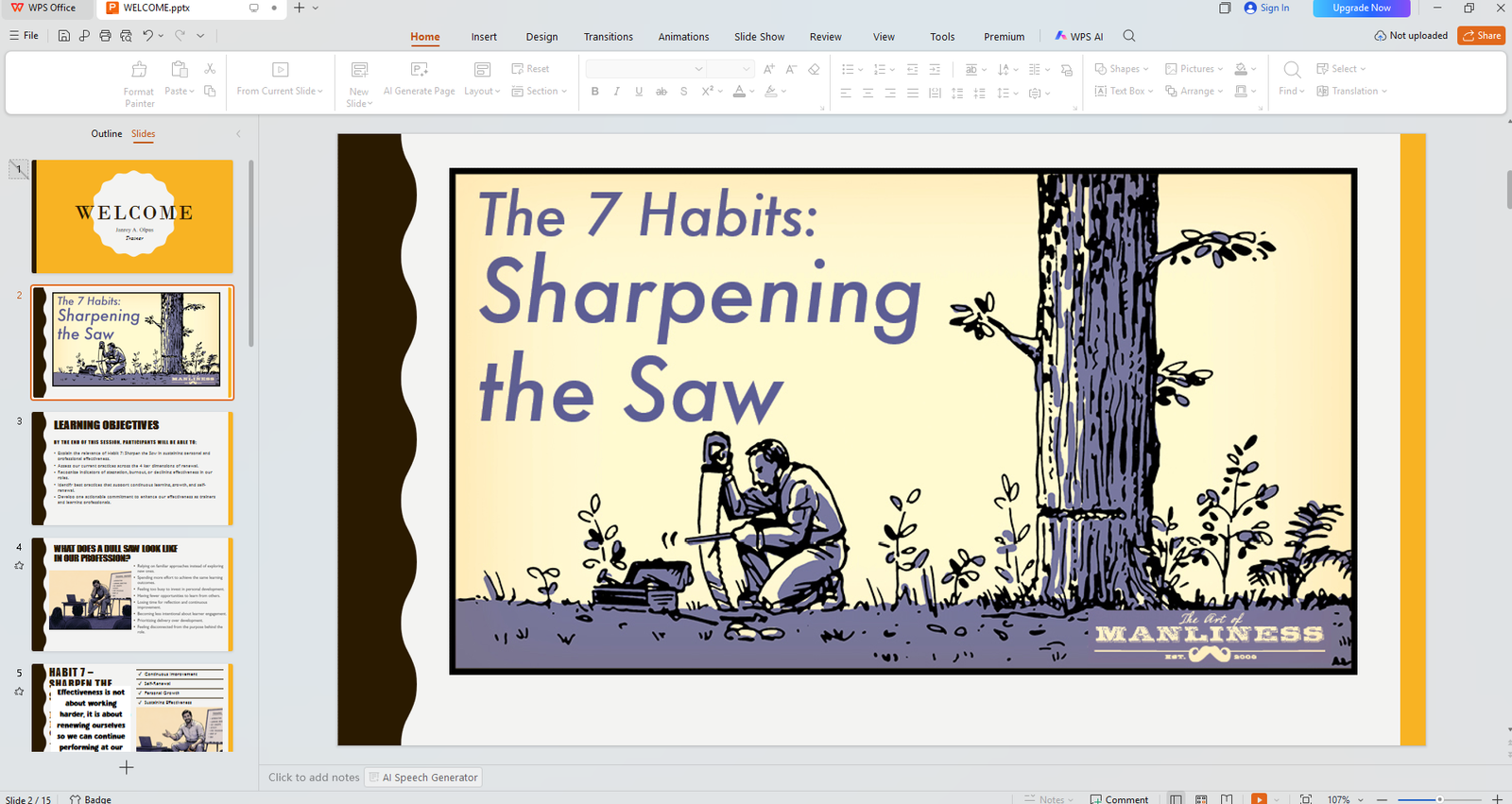Open the Translation dropdown
The width and height of the screenshot is (1512, 804).
tap(1352, 91)
